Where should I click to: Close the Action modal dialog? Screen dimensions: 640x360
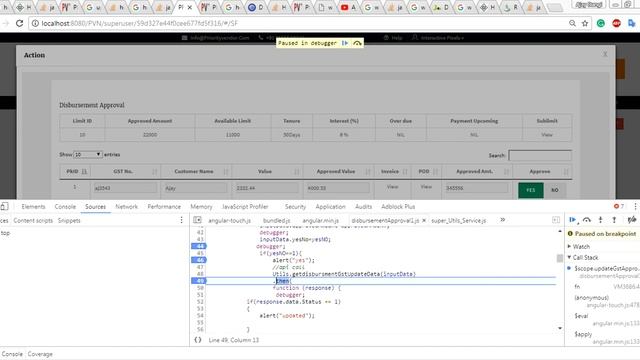[605, 54]
